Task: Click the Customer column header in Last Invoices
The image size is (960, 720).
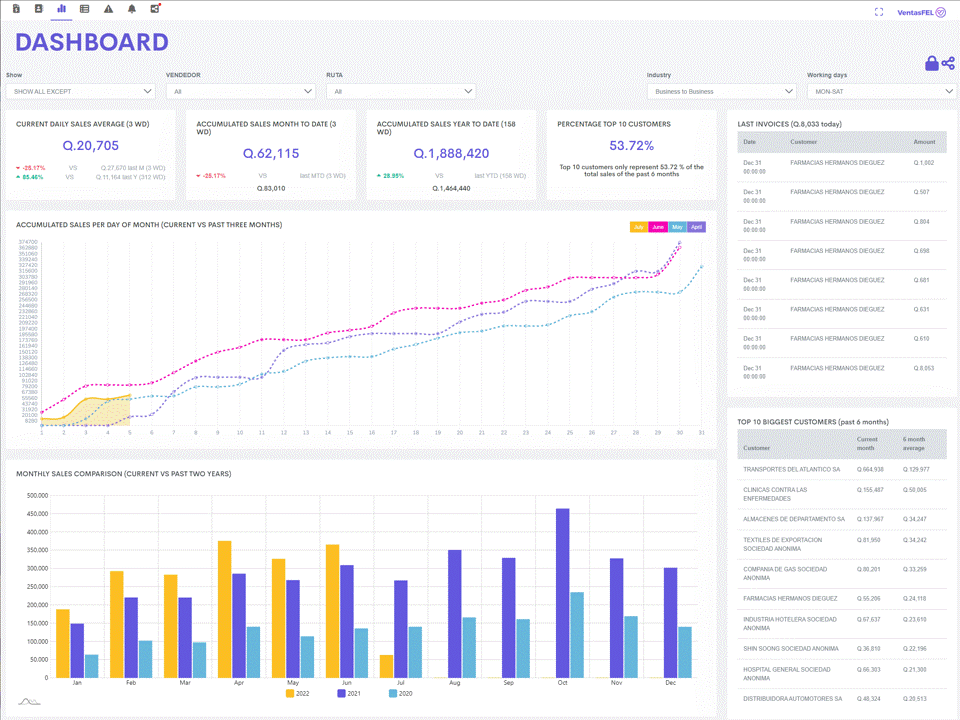Action: tap(803, 142)
